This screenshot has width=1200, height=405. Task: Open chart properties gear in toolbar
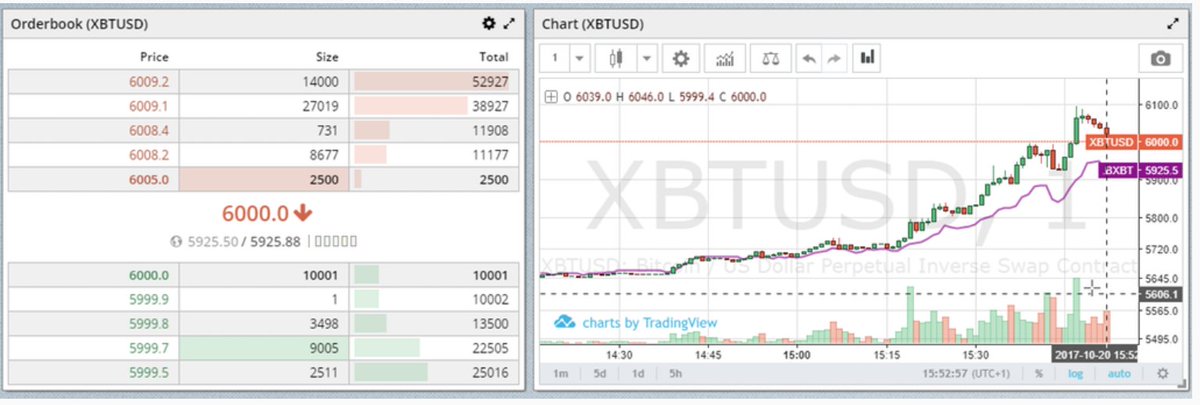(681, 58)
